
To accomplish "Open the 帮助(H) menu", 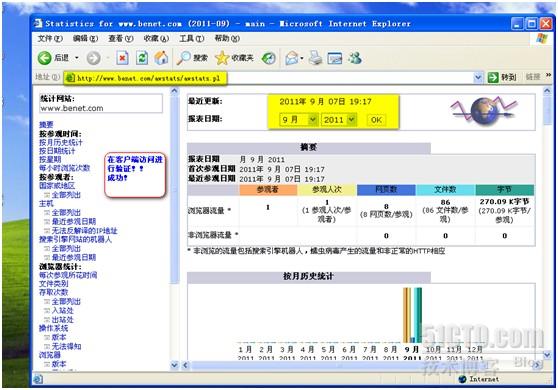I will 227,38.
